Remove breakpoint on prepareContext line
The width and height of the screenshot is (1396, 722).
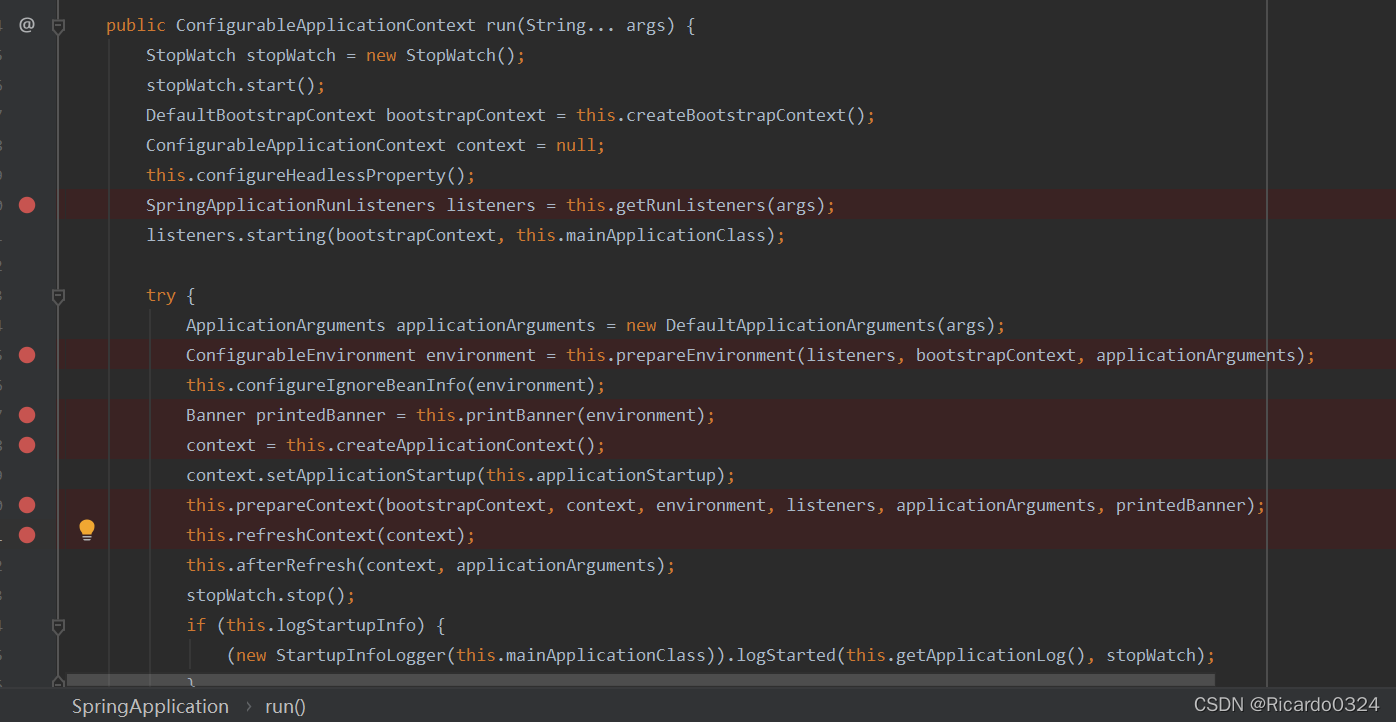tap(27, 505)
